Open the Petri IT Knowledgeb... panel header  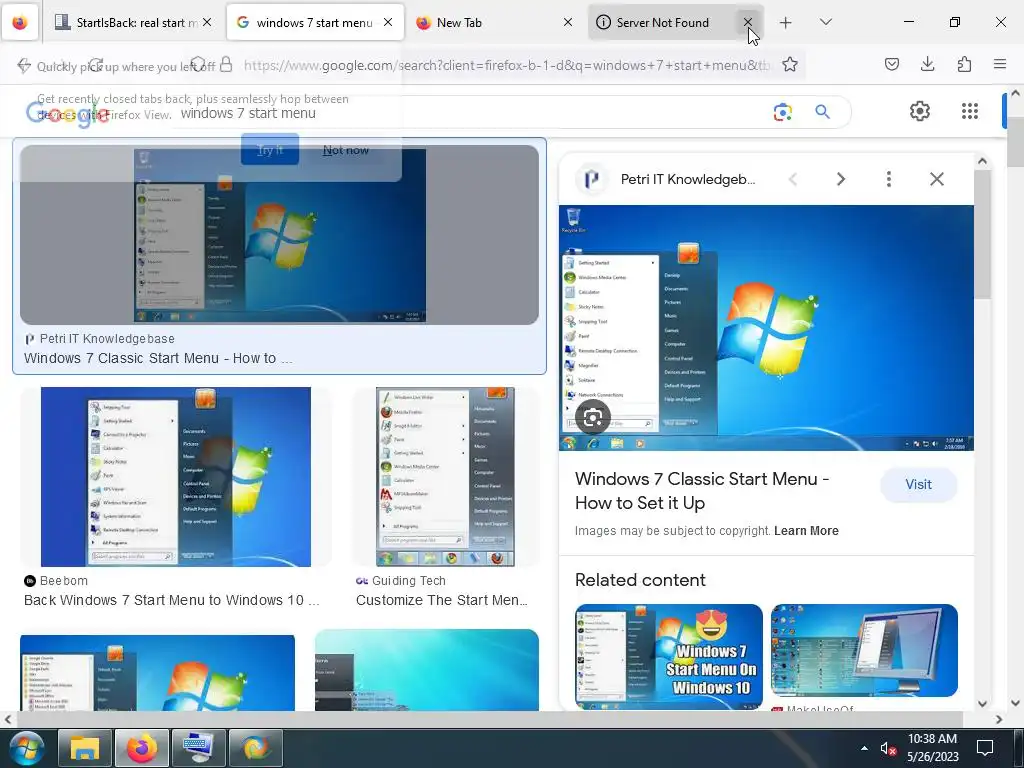(x=688, y=180)
